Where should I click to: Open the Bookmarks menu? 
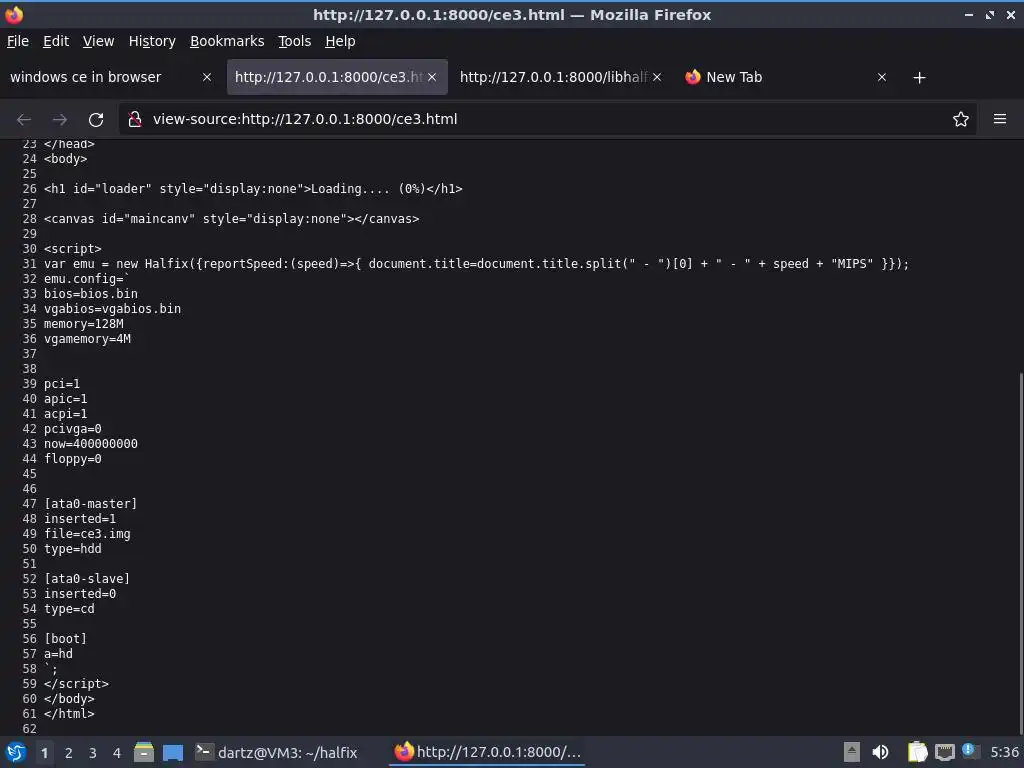click(x=227, y=41)
